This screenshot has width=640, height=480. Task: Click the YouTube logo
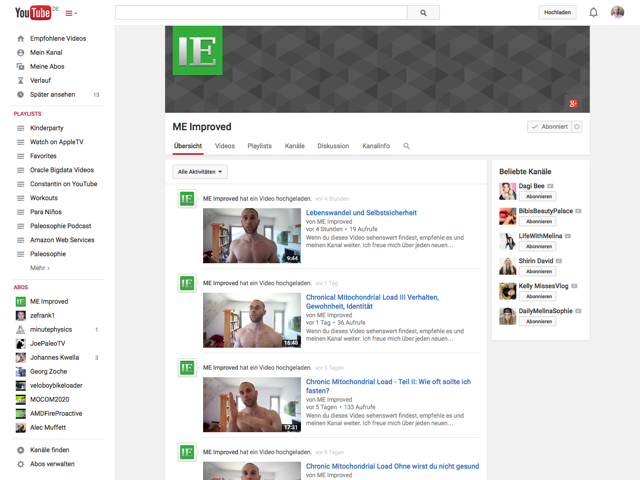pos(33,13)
